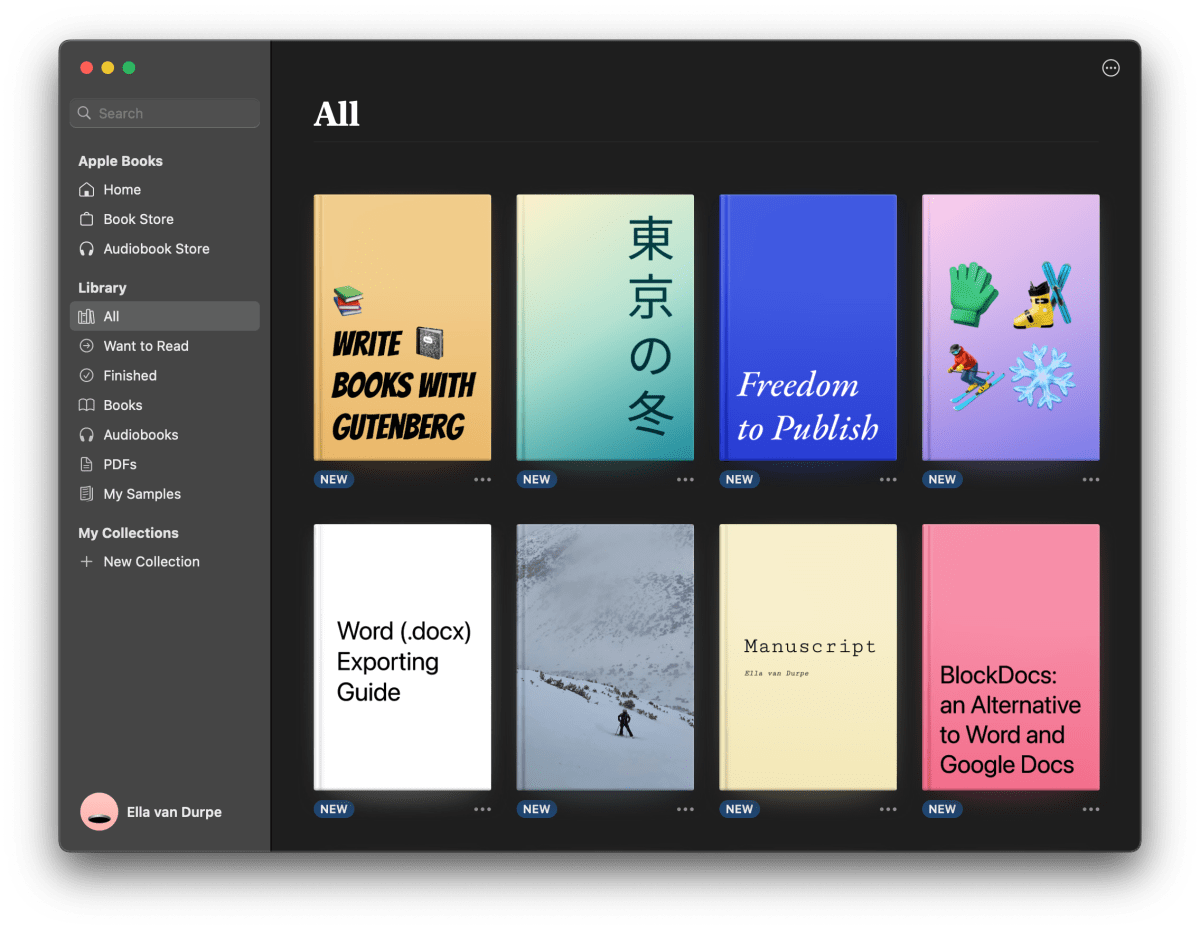The width and height of the screenshot is (1200, 930).
Task: Open options menu for Freedom to Publish
Action: pos(888,480)
